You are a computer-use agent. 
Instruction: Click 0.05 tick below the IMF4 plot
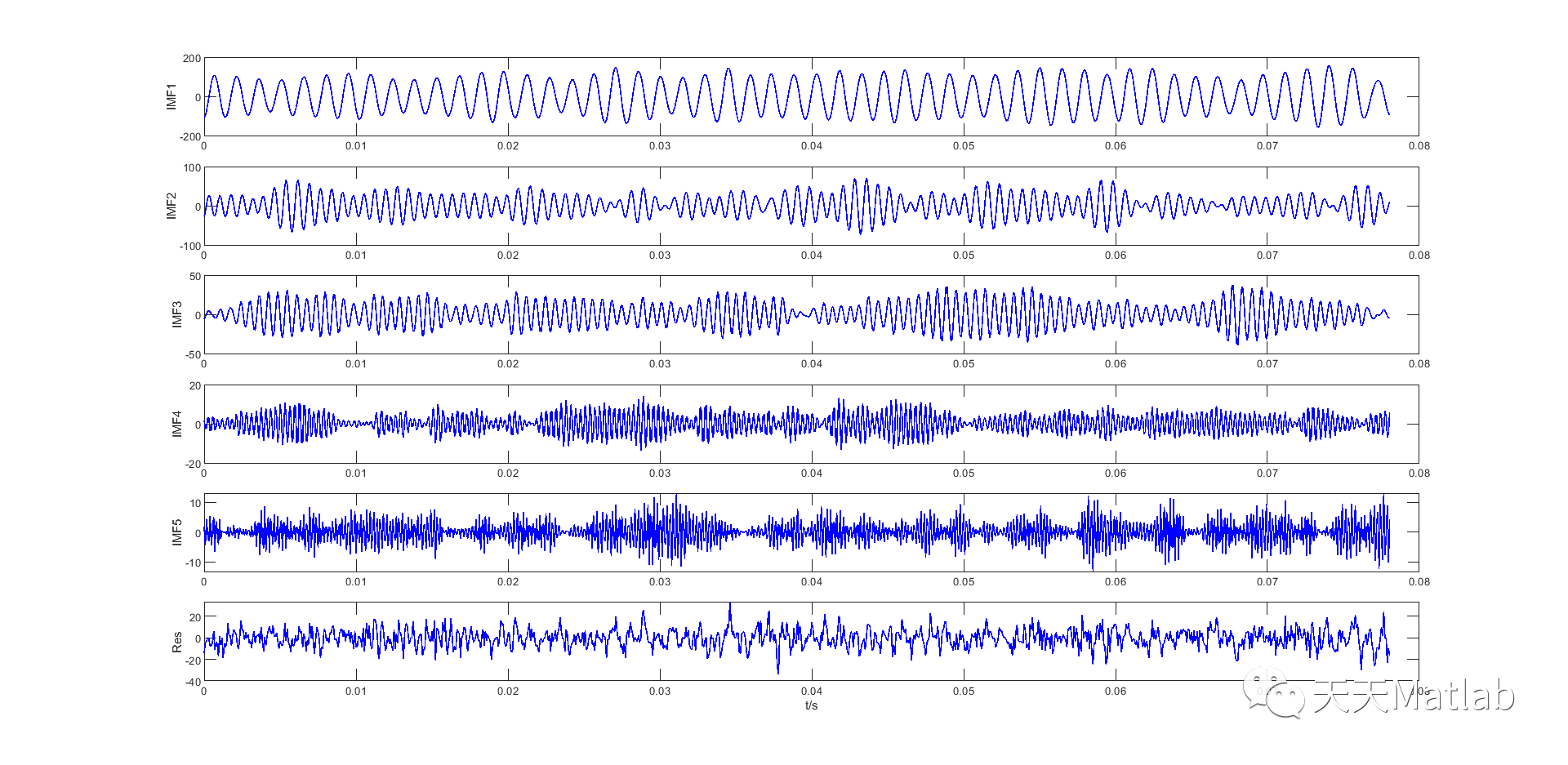pyautogui.click(x=964, y=474)
